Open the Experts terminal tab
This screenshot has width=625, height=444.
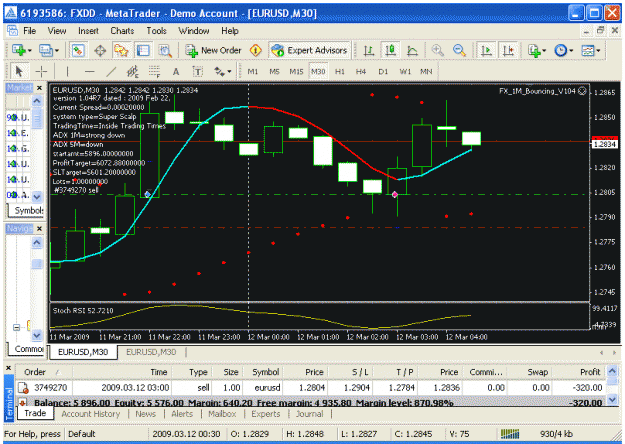[266, 414]
